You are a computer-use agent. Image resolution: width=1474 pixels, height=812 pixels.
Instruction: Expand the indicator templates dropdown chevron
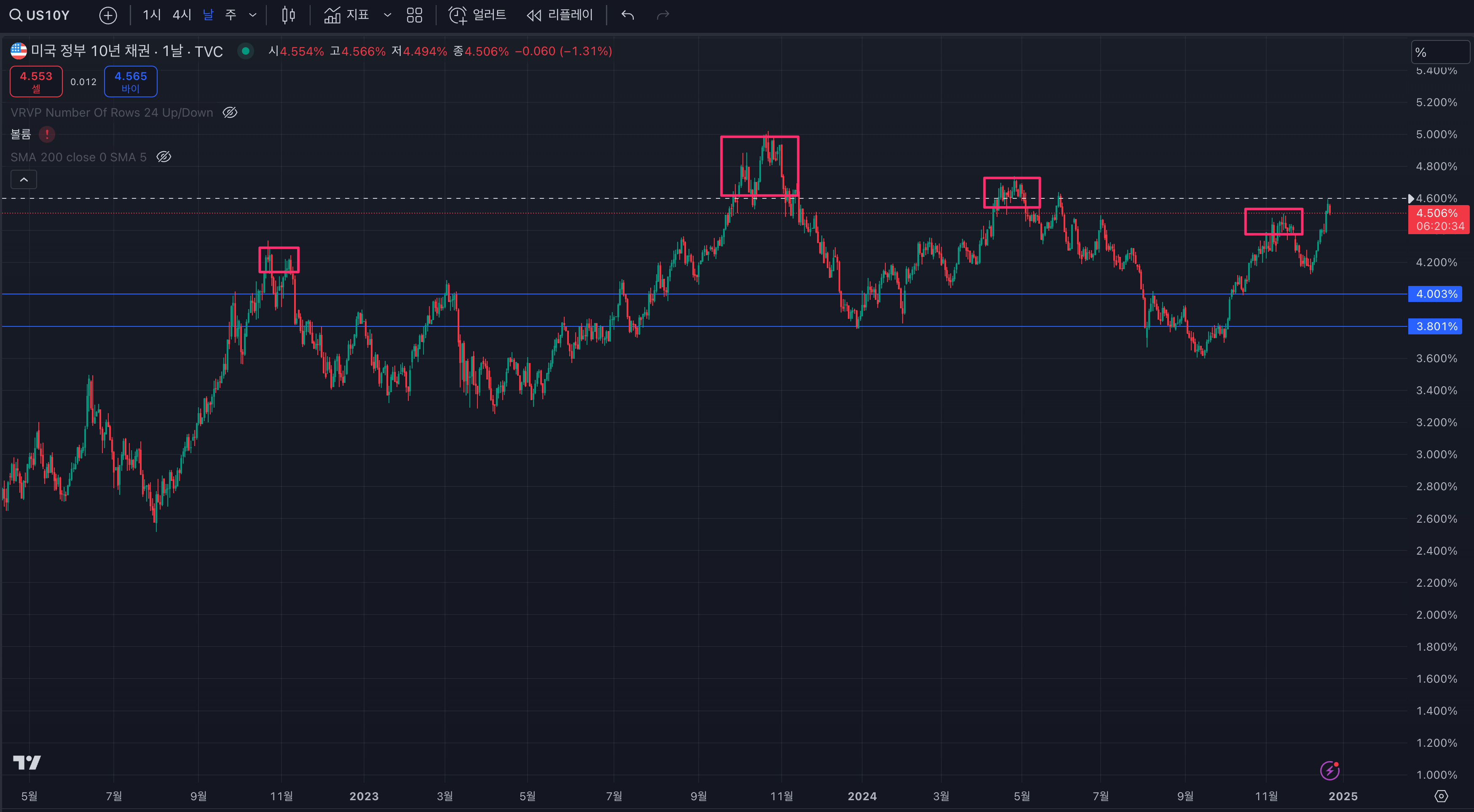click(387, 16)
